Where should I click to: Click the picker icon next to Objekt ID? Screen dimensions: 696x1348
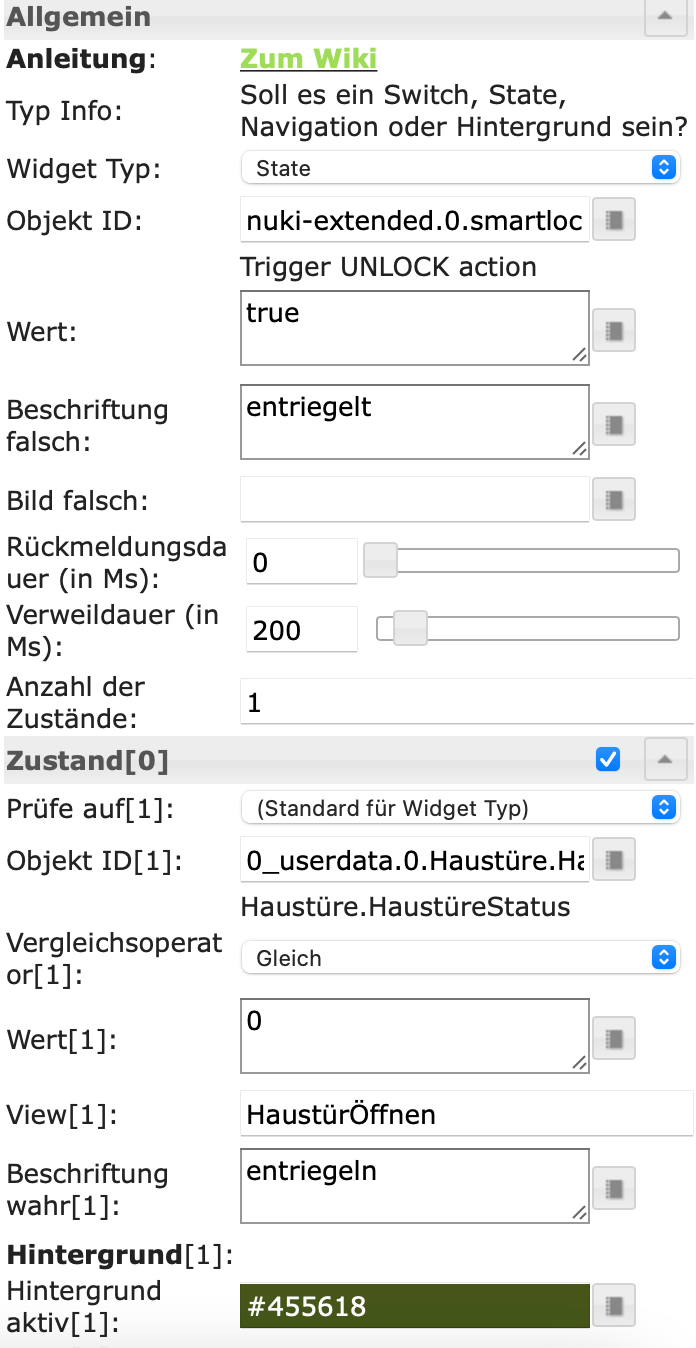(x=615, y=220)
